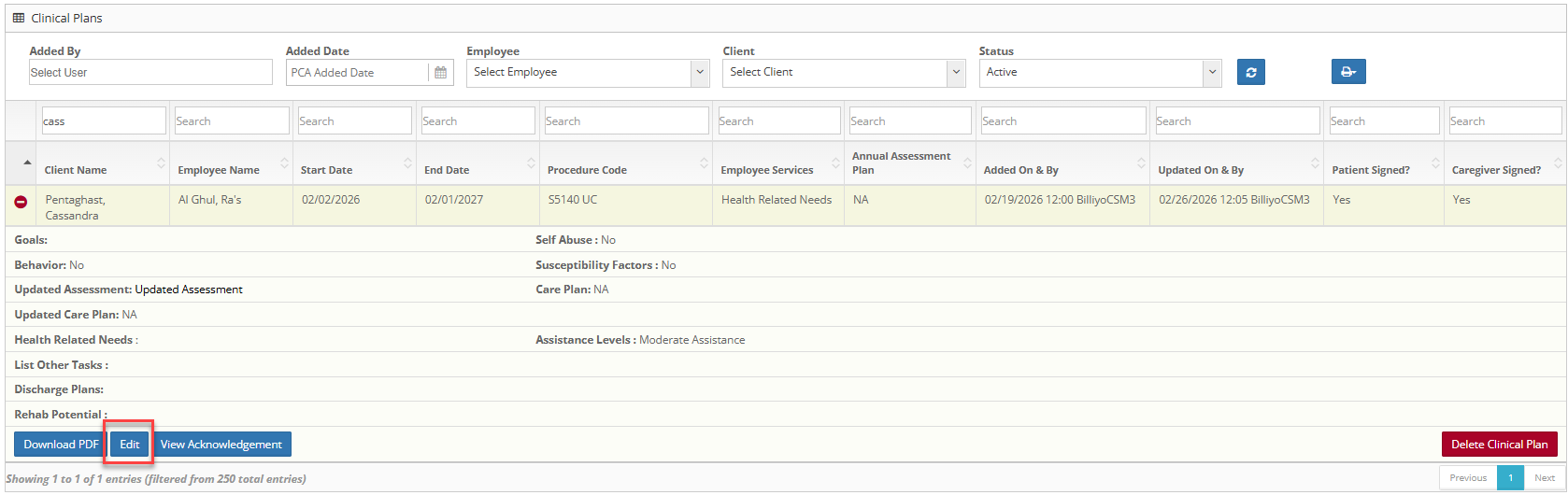Open the Select Employee dropdown
The image size is (1568, 495).
point(587,73)
